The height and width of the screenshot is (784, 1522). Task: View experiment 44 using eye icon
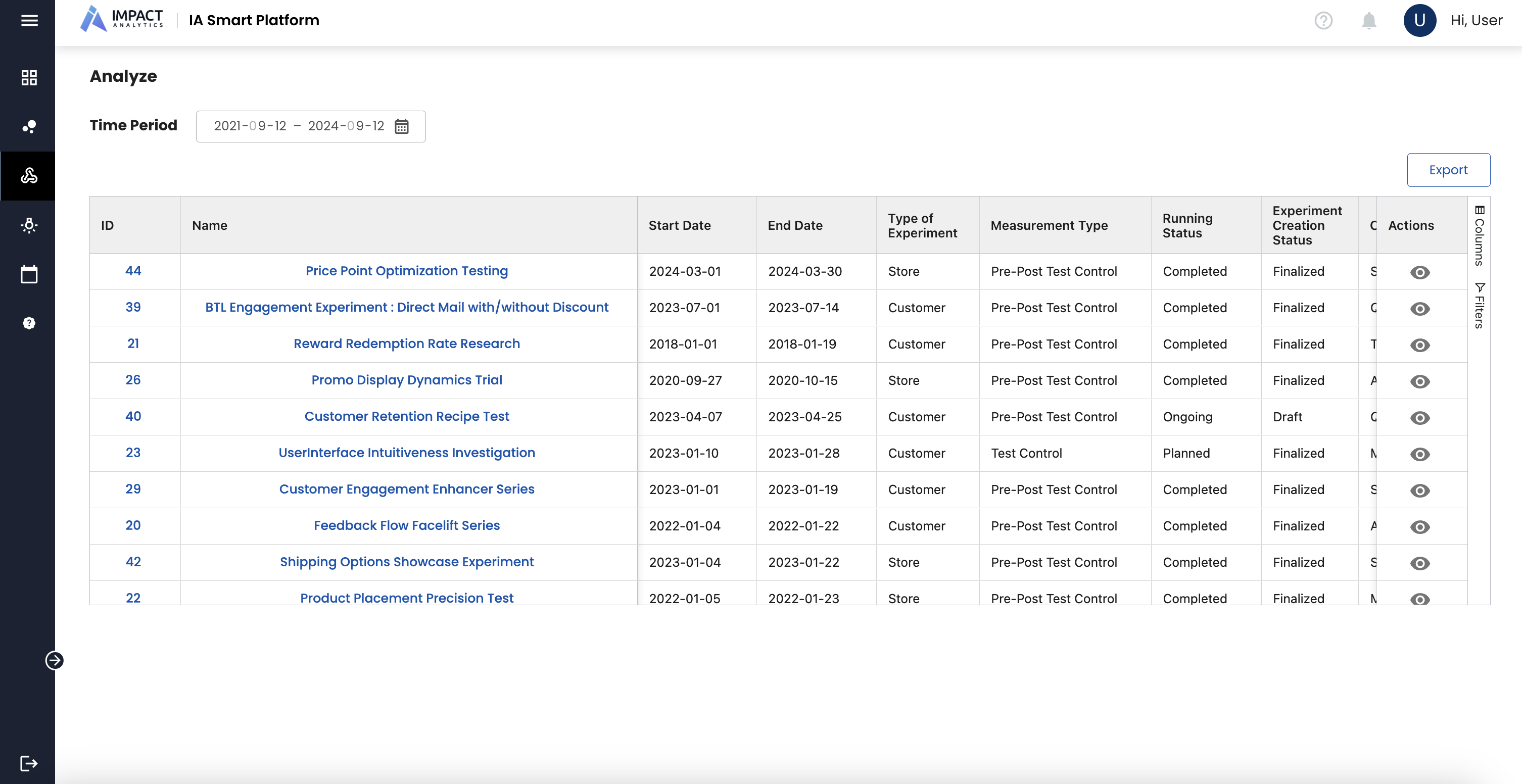tap(1419, 272)
